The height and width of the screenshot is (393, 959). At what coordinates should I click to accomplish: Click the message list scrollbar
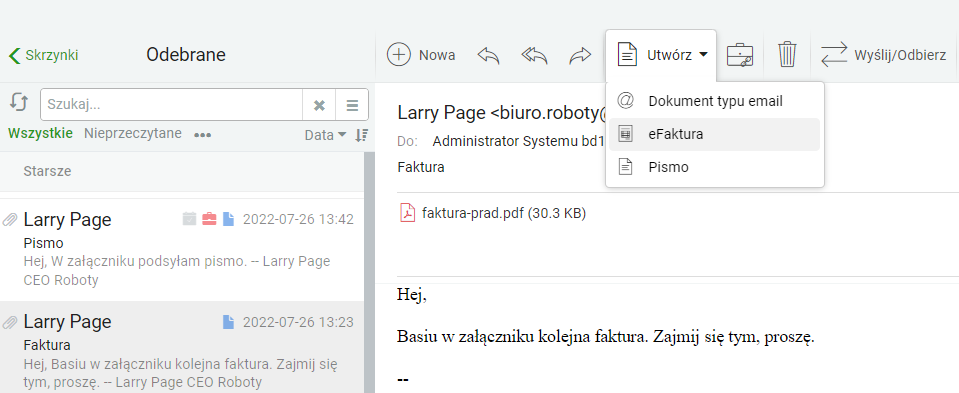369,272
